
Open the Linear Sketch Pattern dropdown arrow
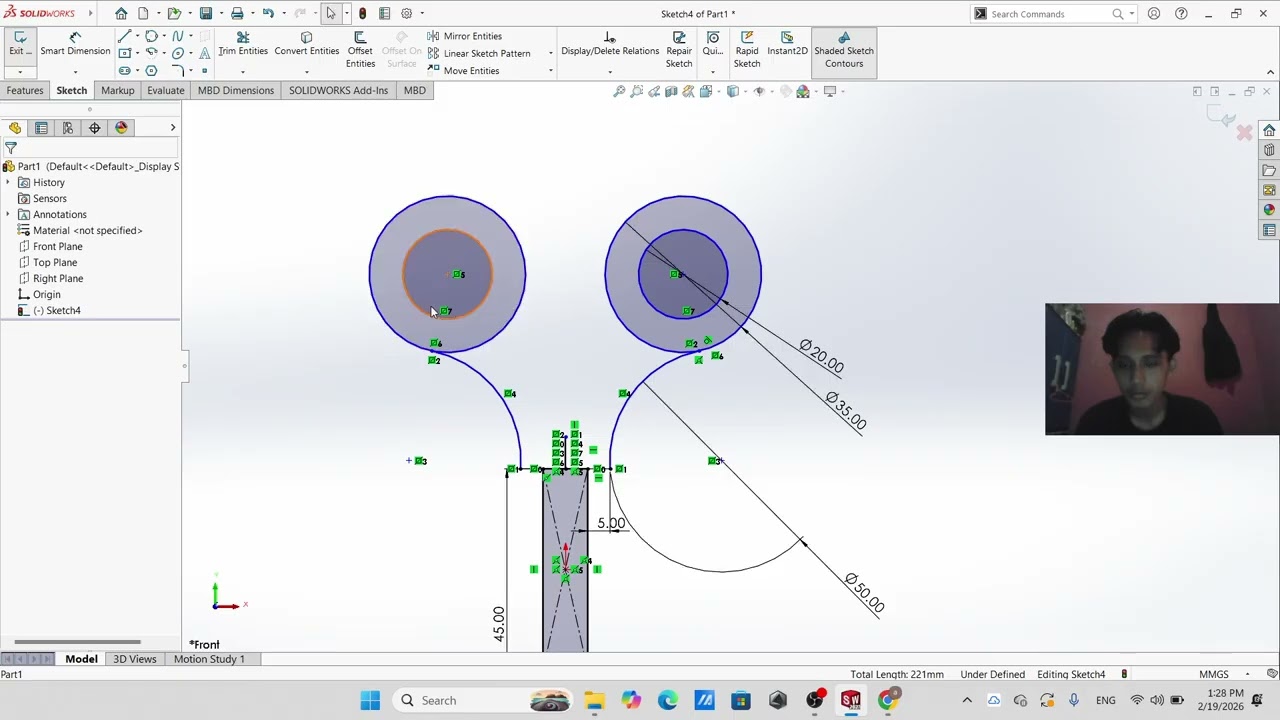(x=550, y=53)
